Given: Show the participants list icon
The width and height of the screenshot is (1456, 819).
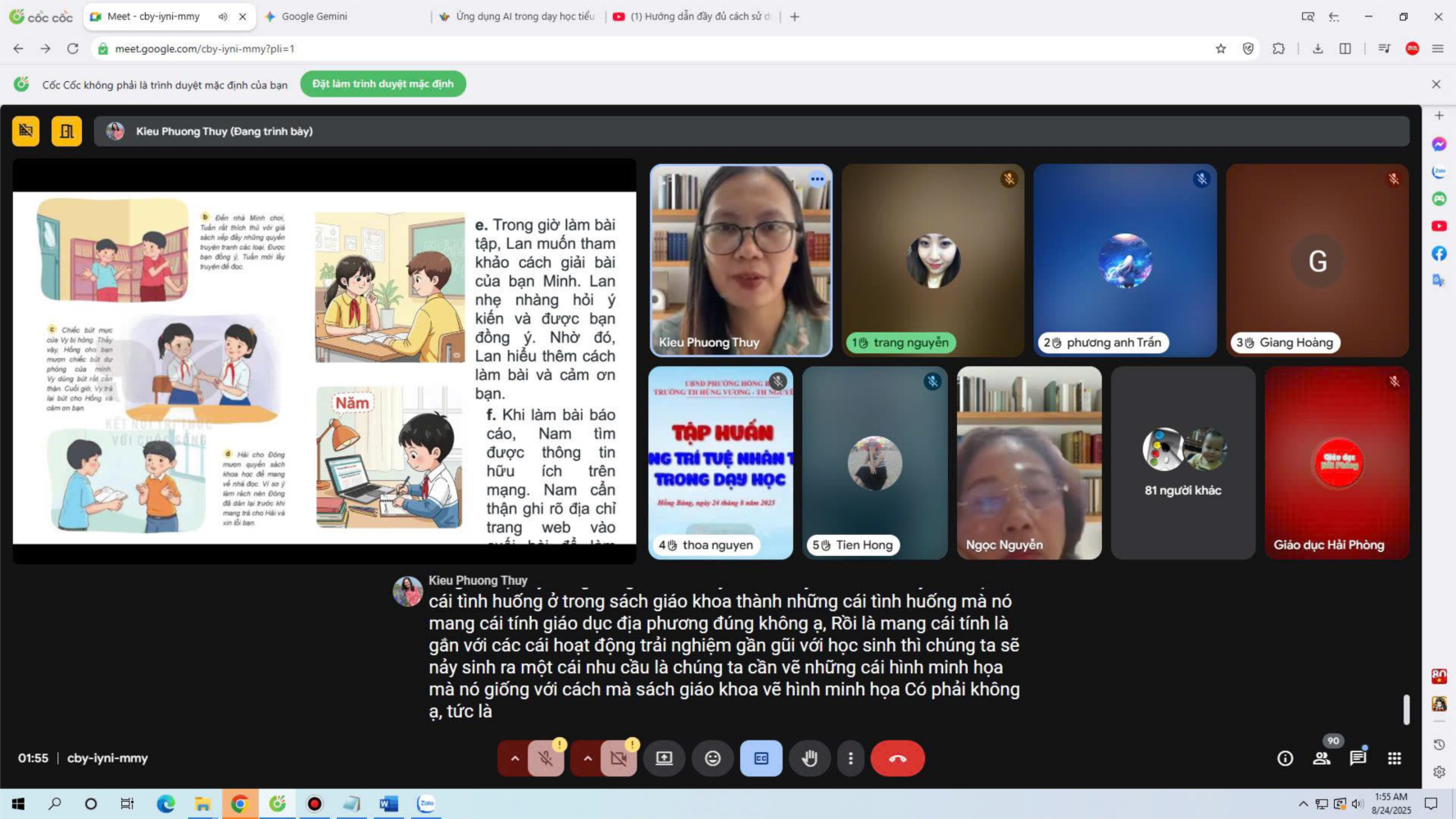Looking at the screenshot, I should click(x=1322, y=758).
